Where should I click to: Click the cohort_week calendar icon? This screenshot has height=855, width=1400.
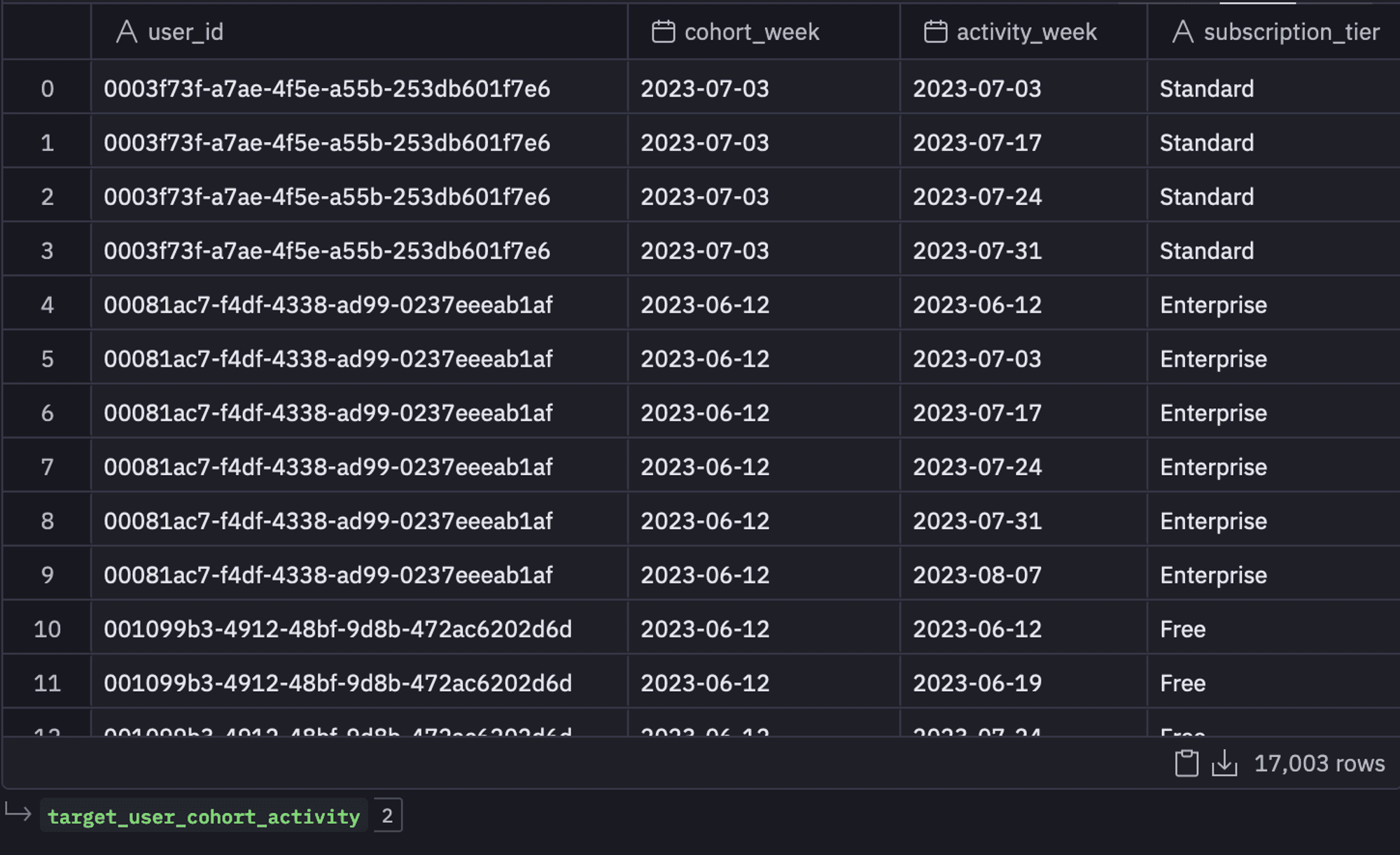tap(663, 31)
